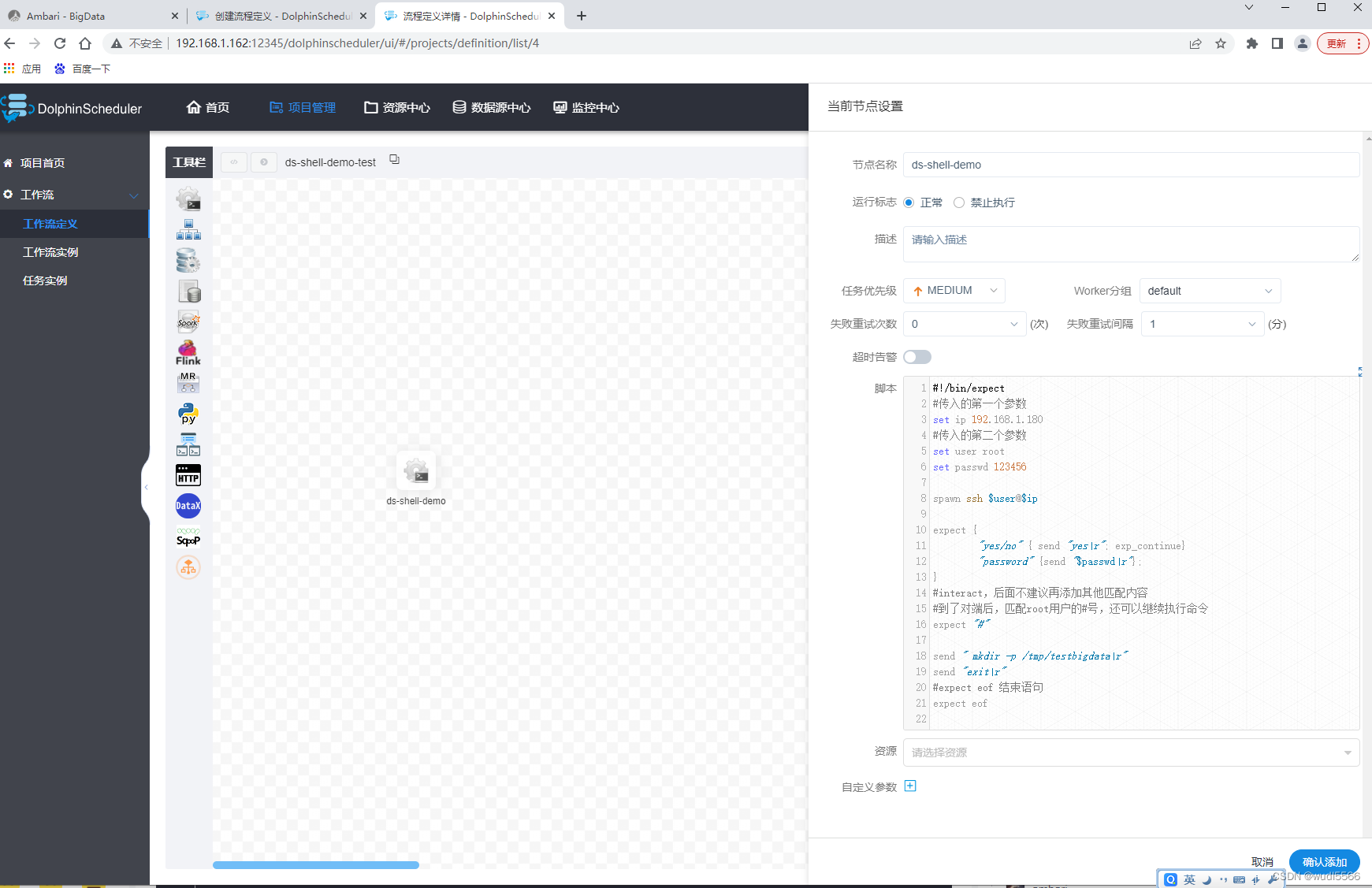Open the 失败重试间隔 dropdown
The height and width of the screenshot is (888, 1372).
(1203, 324)
